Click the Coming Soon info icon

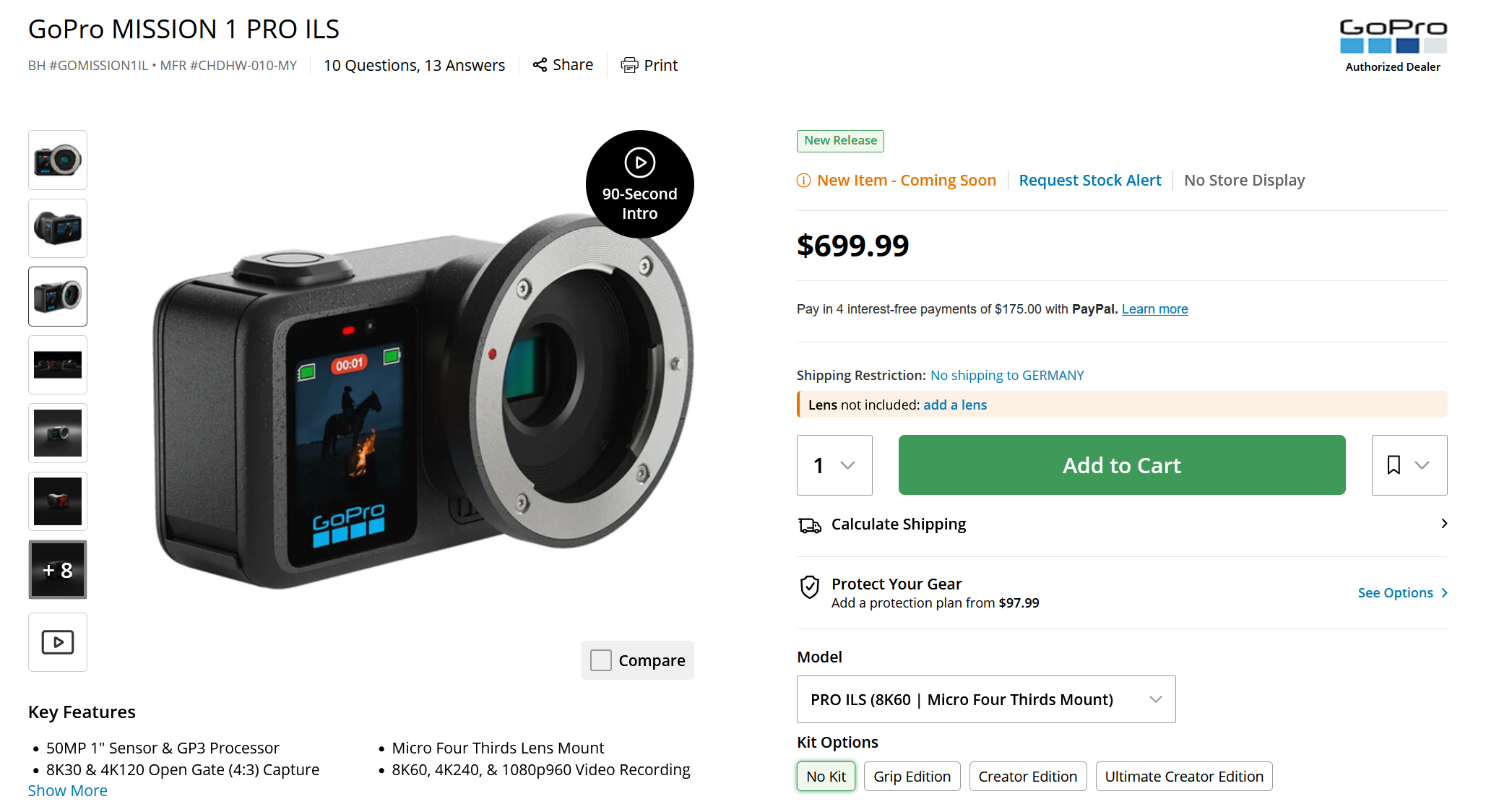tap(803, 181)
